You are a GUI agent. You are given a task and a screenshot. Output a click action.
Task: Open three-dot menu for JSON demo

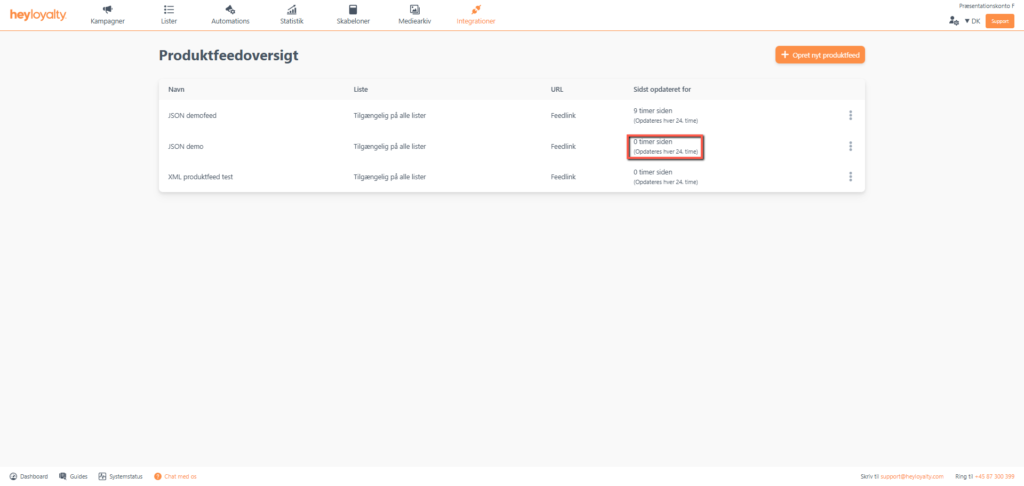click(850, 146)
